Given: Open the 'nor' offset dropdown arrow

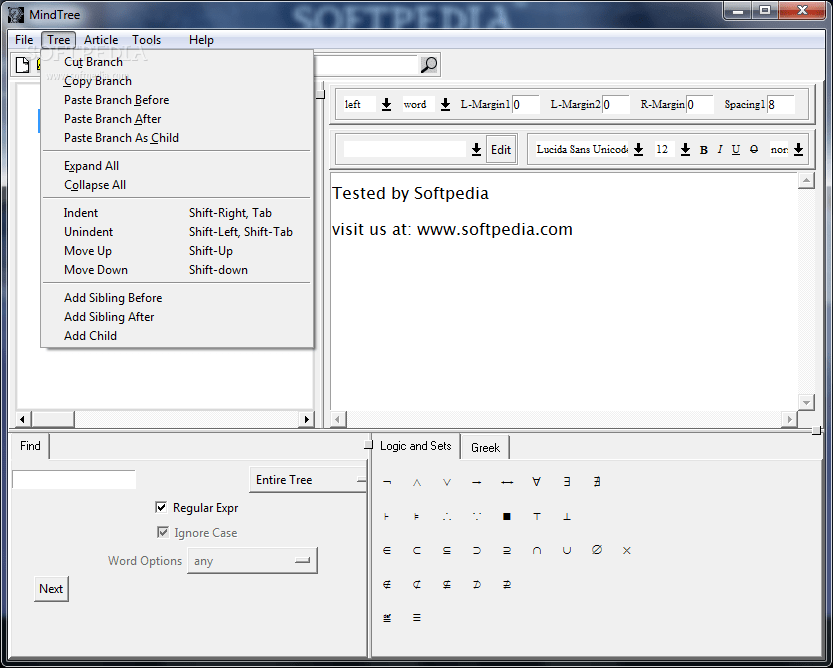Looking at the screenshot, I should tap(798, 150).
